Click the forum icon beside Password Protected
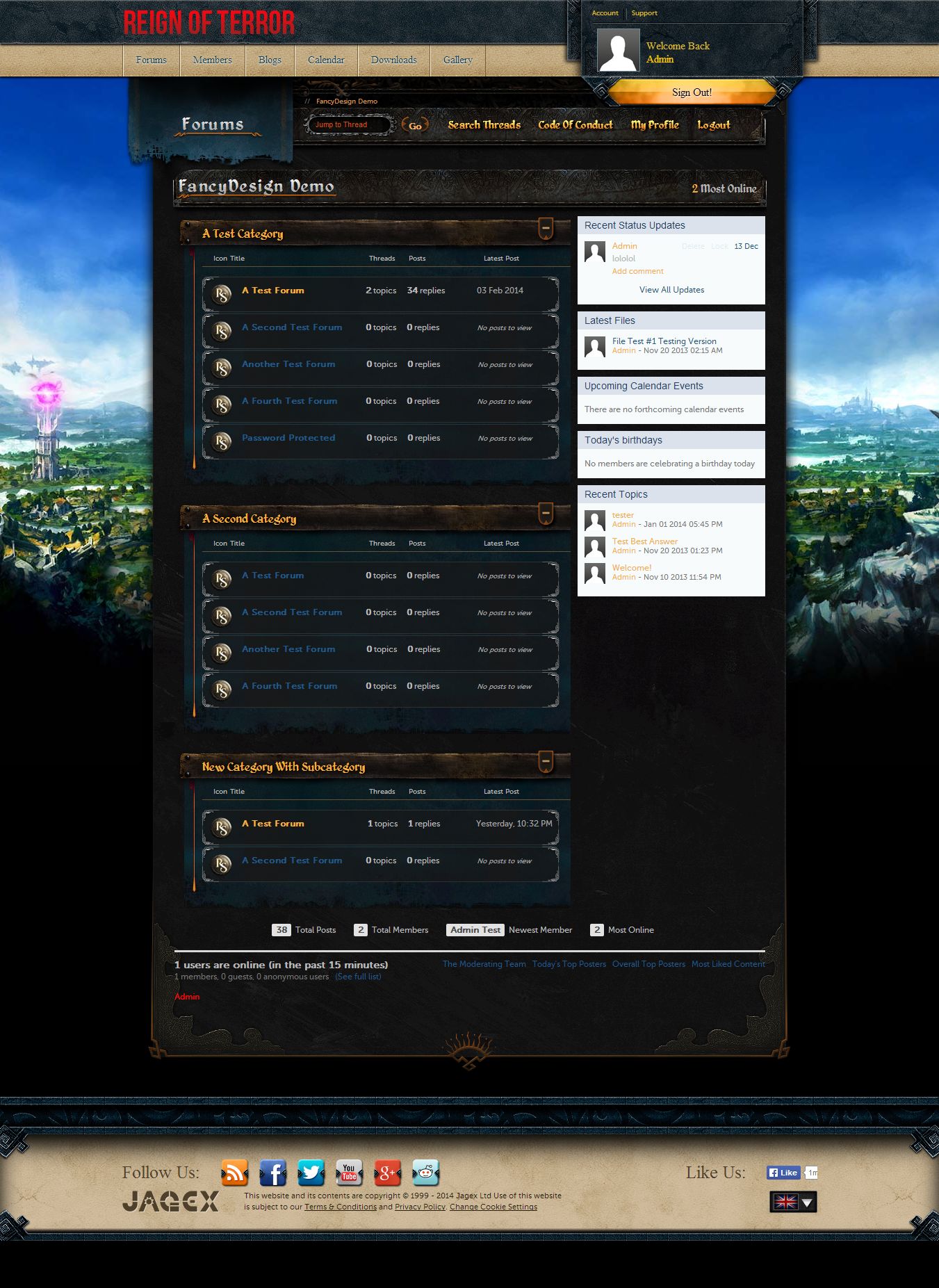This screenshot has height=1288, width=939. (x=222, y=441)
